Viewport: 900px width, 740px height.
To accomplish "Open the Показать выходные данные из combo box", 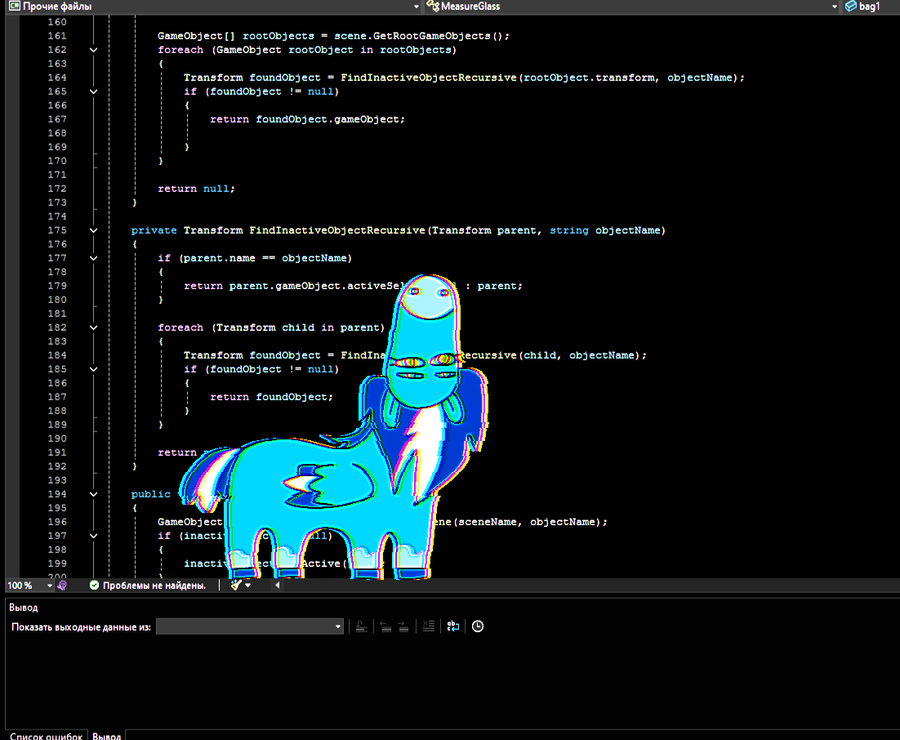I will tap(250, 626).
